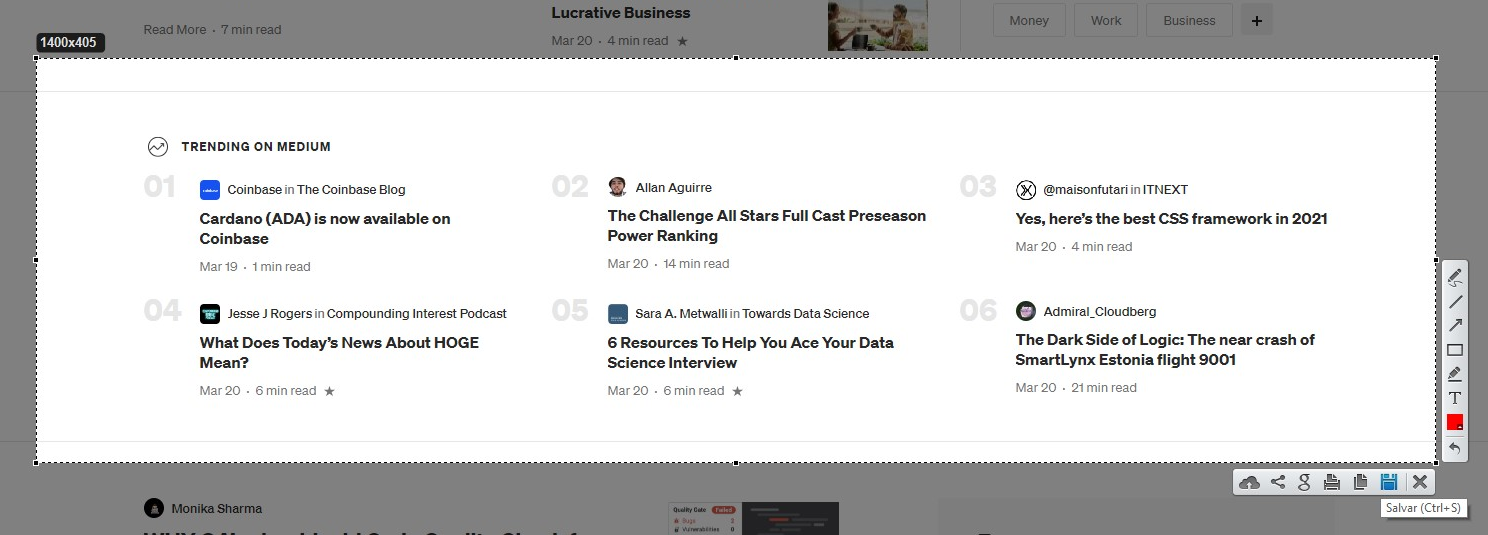1488x535 pixels.
Task: Save the screenshot with the floppy icon
Action: pyautogui.click(x=1388, y=482)
